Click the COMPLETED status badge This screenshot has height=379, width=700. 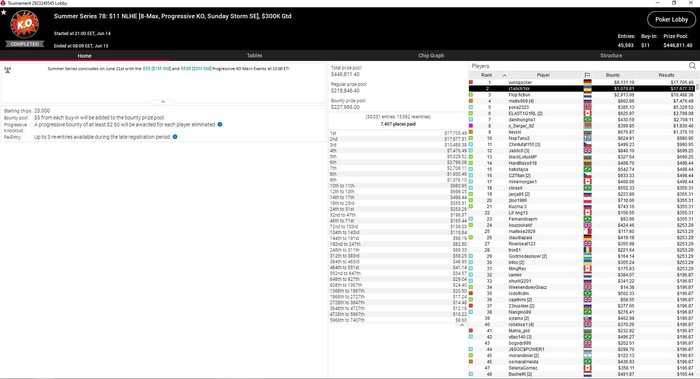click(x=25, y=44)
